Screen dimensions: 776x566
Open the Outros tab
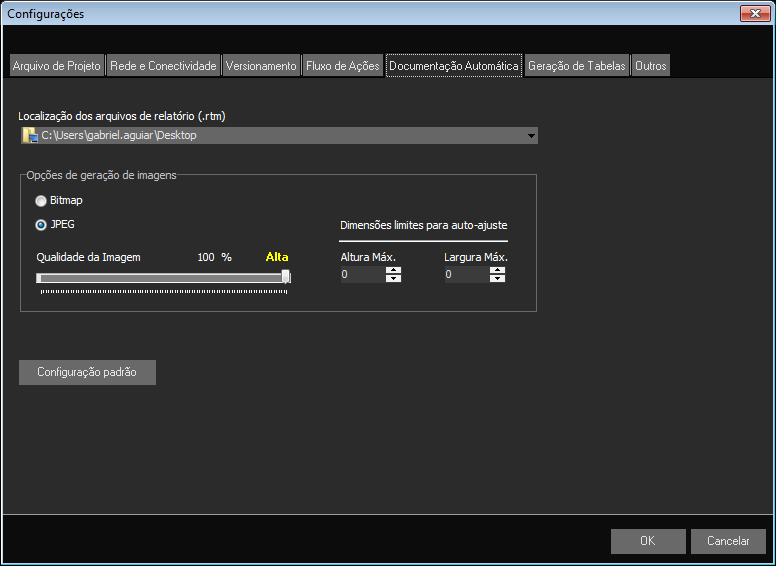coord(650,66)
